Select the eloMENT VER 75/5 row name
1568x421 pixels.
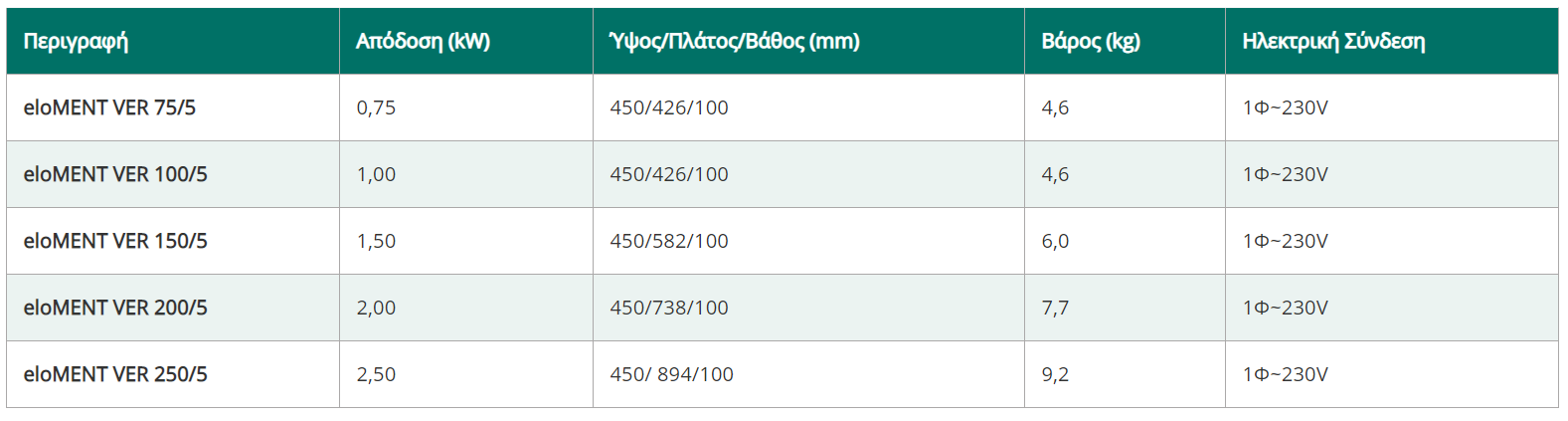point(109,107)
